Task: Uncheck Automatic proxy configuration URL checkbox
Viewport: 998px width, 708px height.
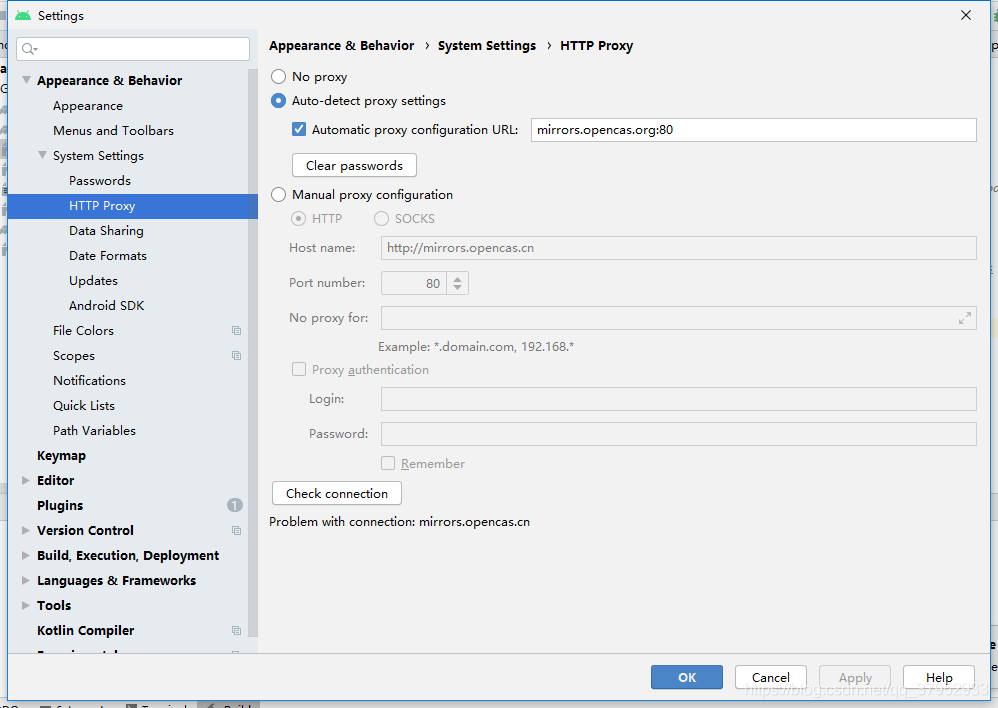Action: click(x=299, y=130)
